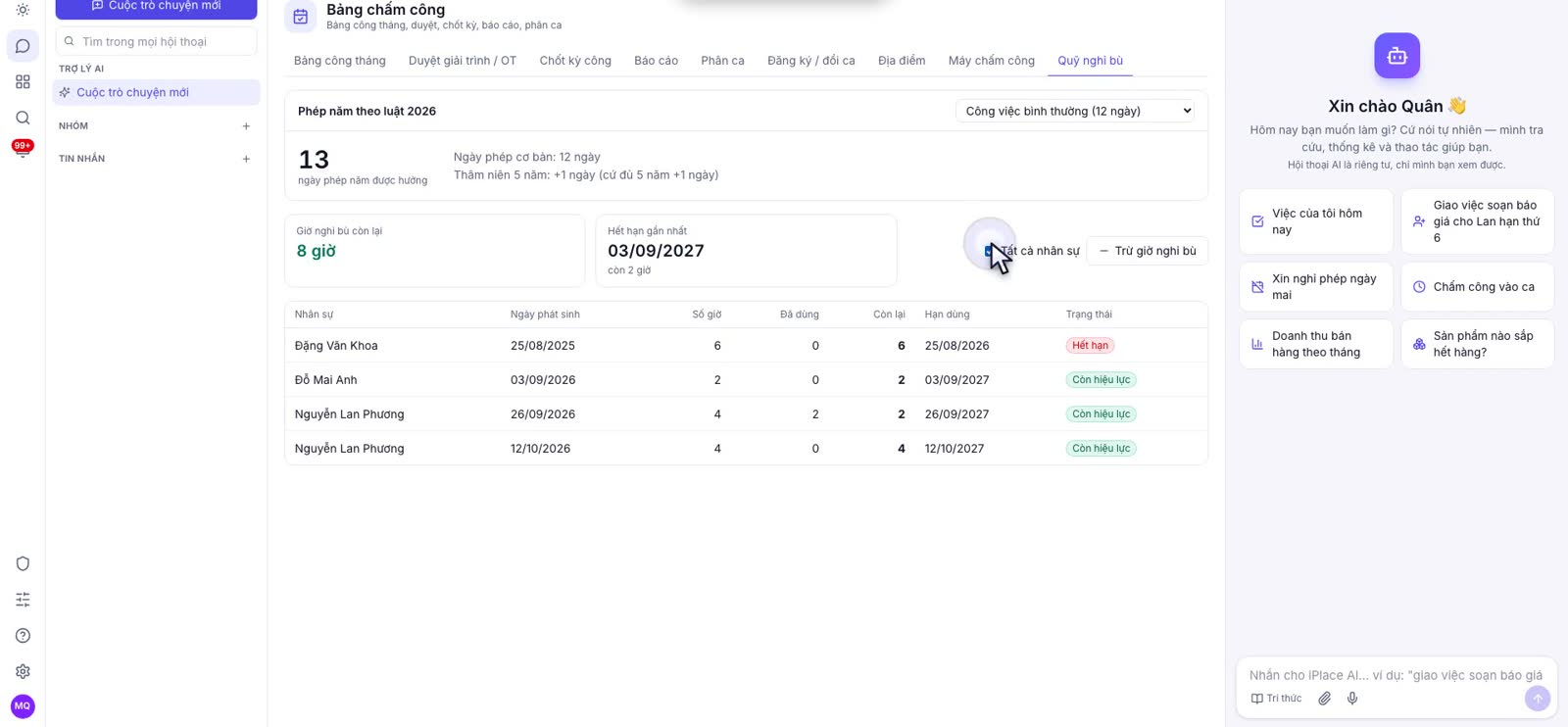Toggle the 'Tất cả nhân sự' checkbox

pyautogui.click(x=990, y=251)
